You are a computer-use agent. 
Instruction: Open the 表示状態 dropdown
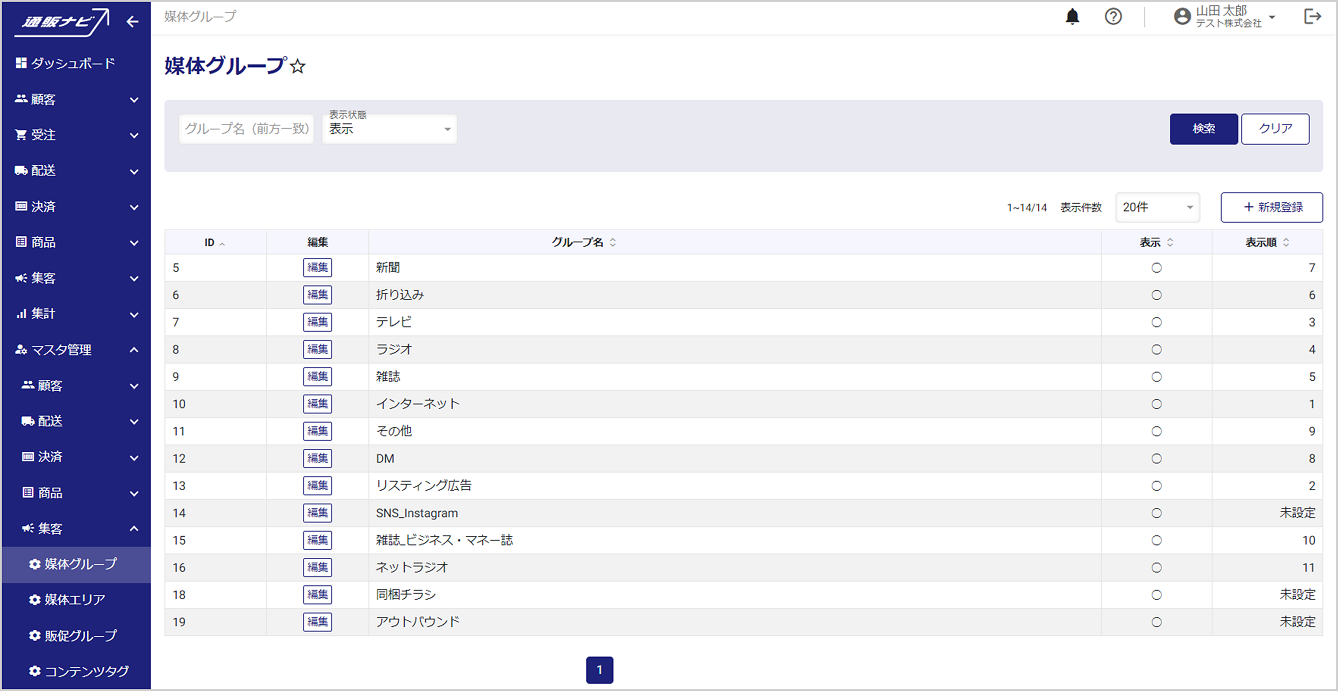coord(389,129)
